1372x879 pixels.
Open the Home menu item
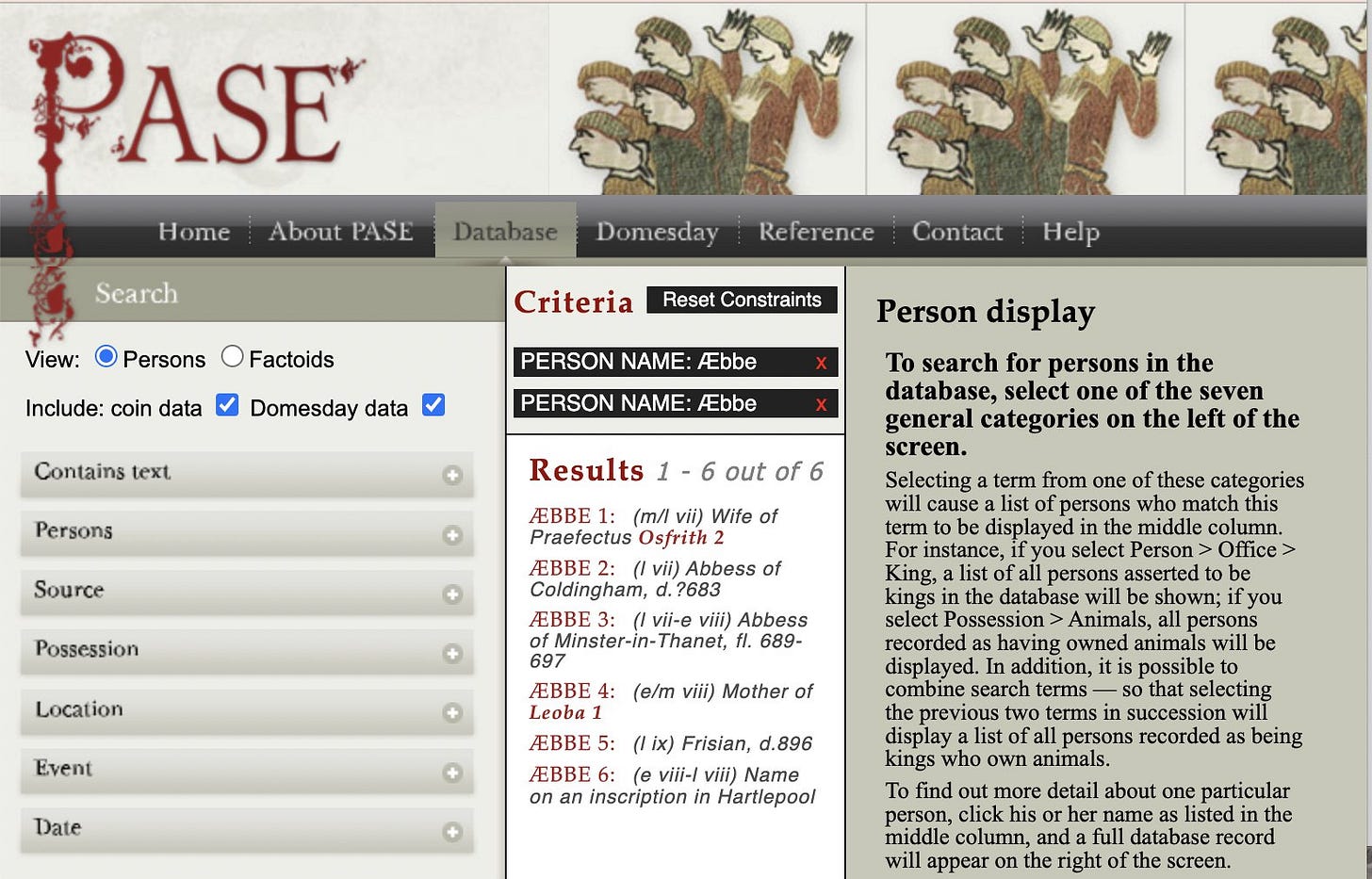tap(194, 231)
